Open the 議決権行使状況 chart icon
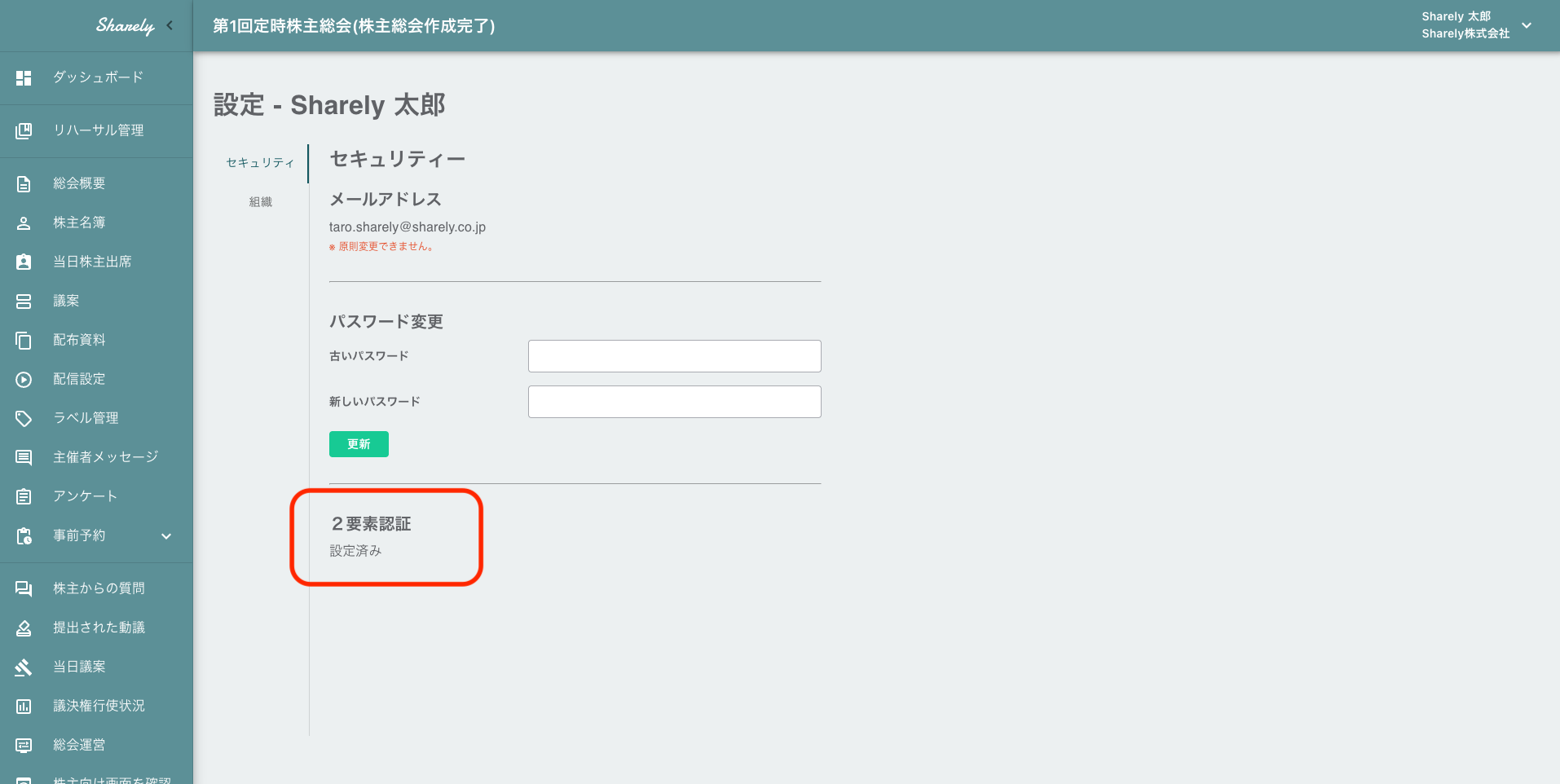The width and height of the screenshot is (1560, 784). point(23,705)
